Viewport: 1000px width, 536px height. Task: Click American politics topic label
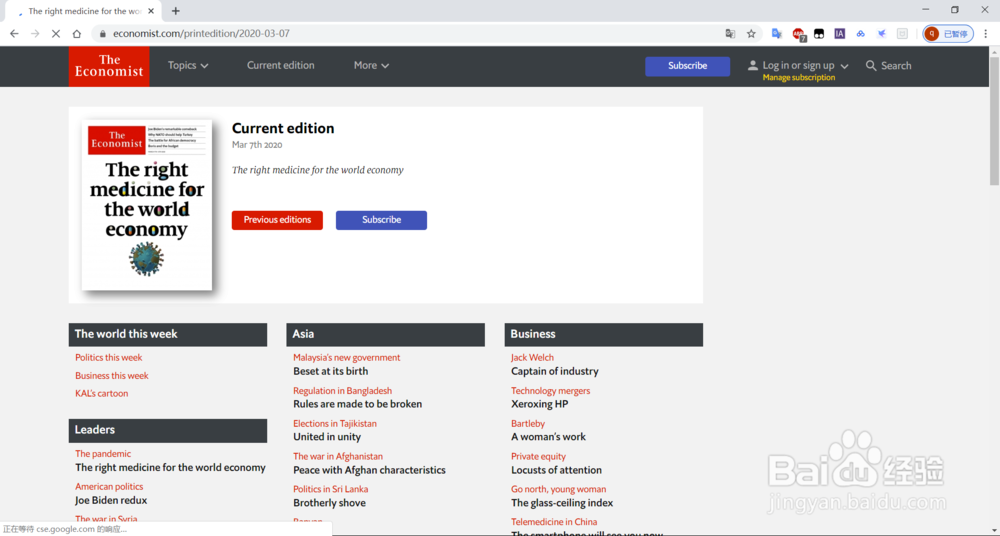(109, 487)
